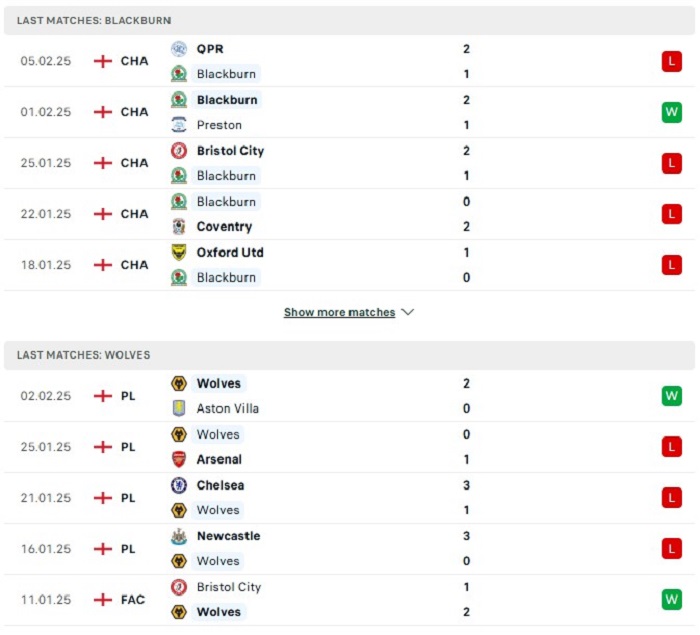This screenshot has width=700, height=635.
Task: Click the Oxford Utd club crest
Action: click(x=179, y=252)
